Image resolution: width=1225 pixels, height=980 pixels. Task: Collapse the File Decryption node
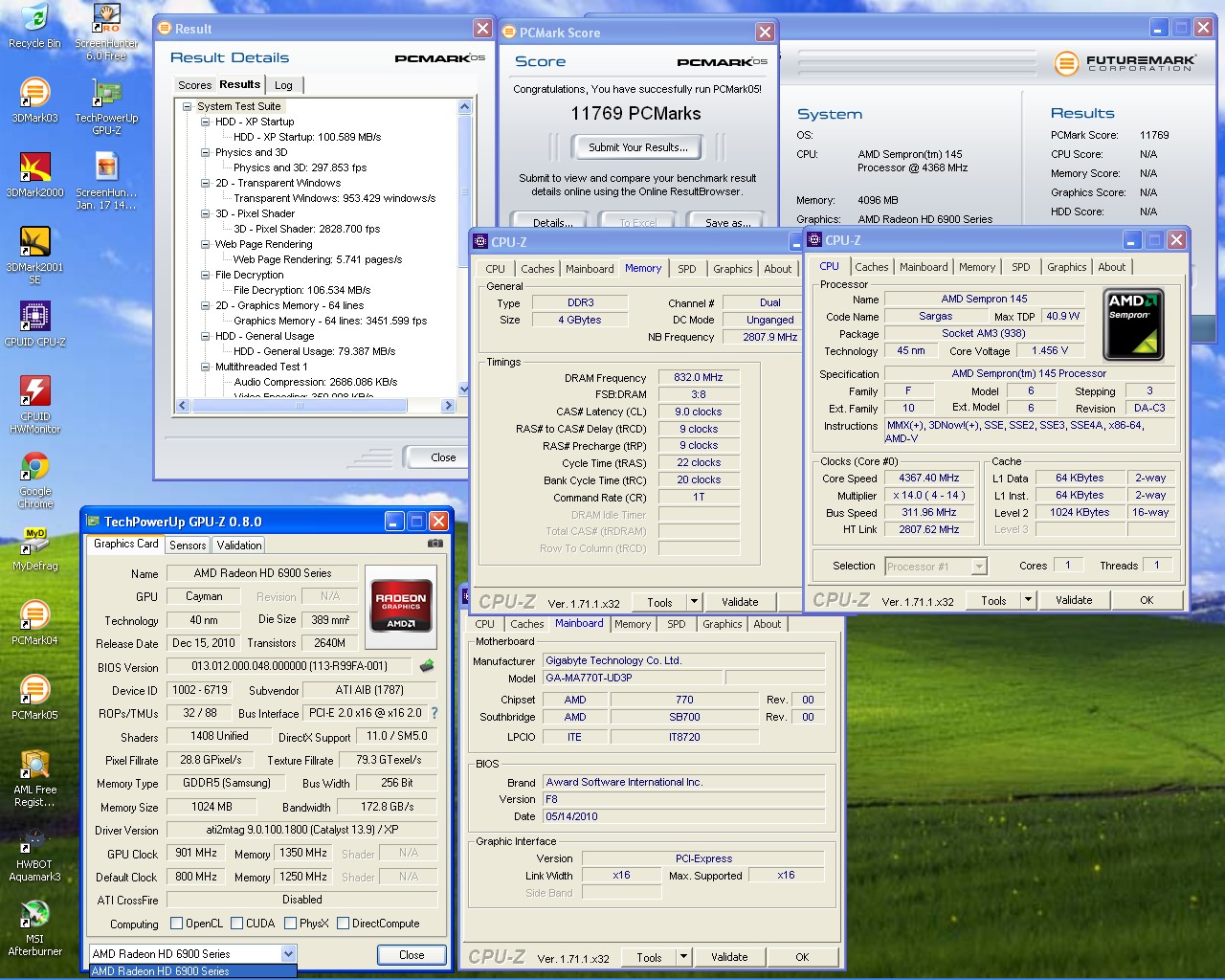(205, 275)
